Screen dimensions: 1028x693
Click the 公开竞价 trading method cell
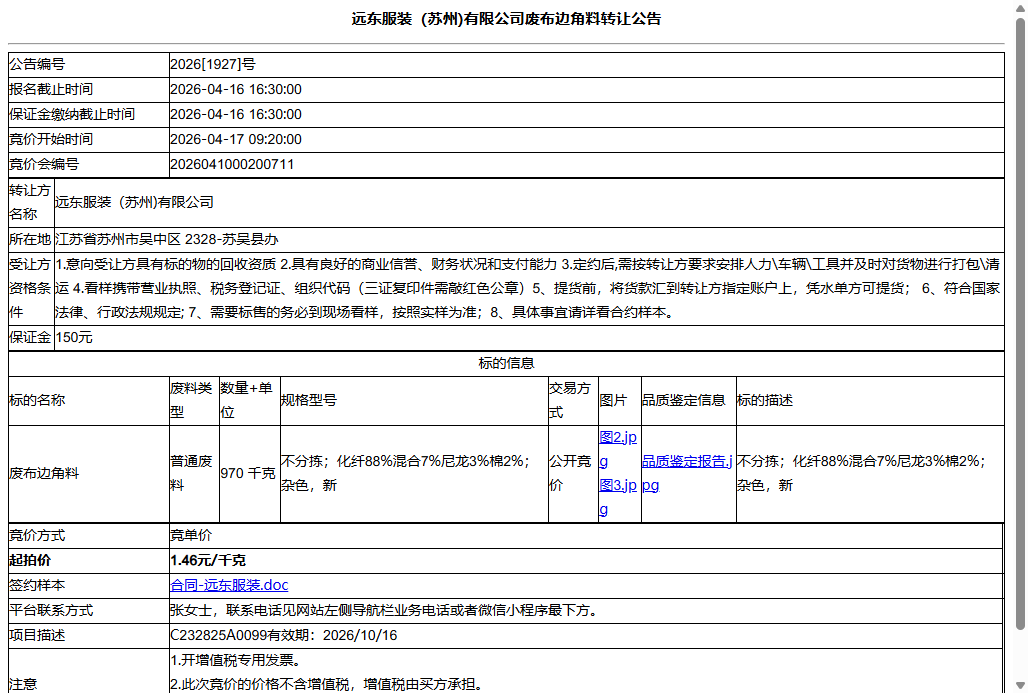point(572,473)
